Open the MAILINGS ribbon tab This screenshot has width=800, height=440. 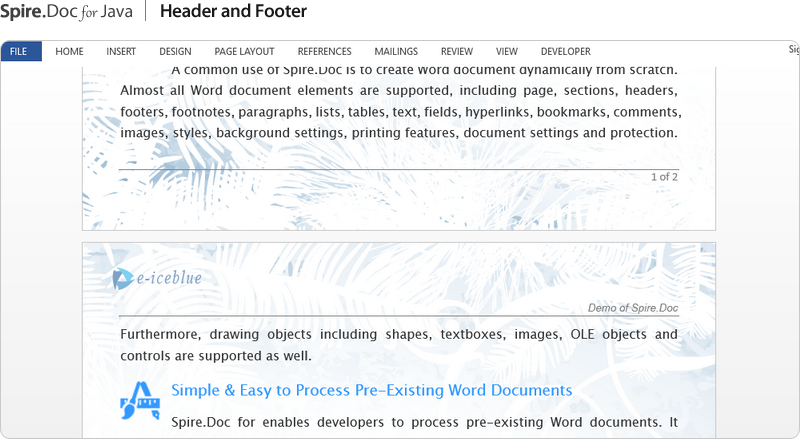coord(396,52)
